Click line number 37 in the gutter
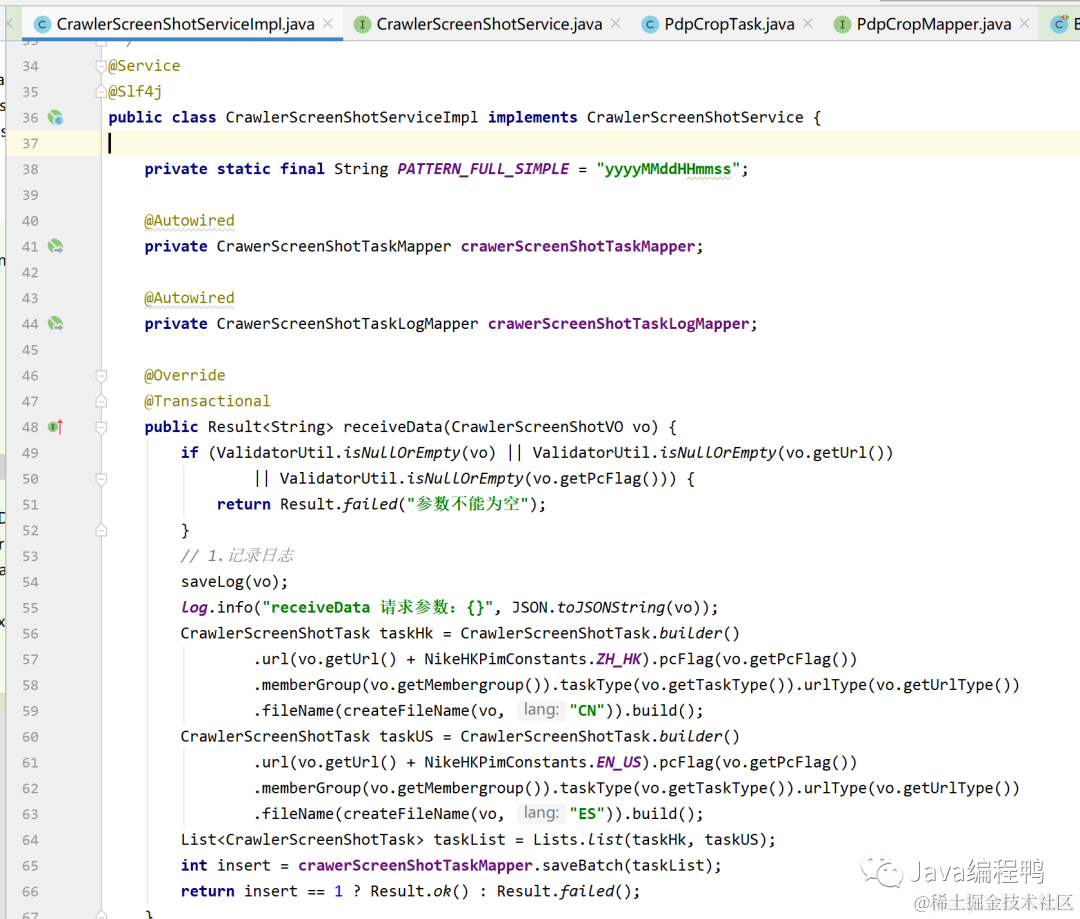The width and height of the screenshot is (1080, 919). (x=30, y=143)
